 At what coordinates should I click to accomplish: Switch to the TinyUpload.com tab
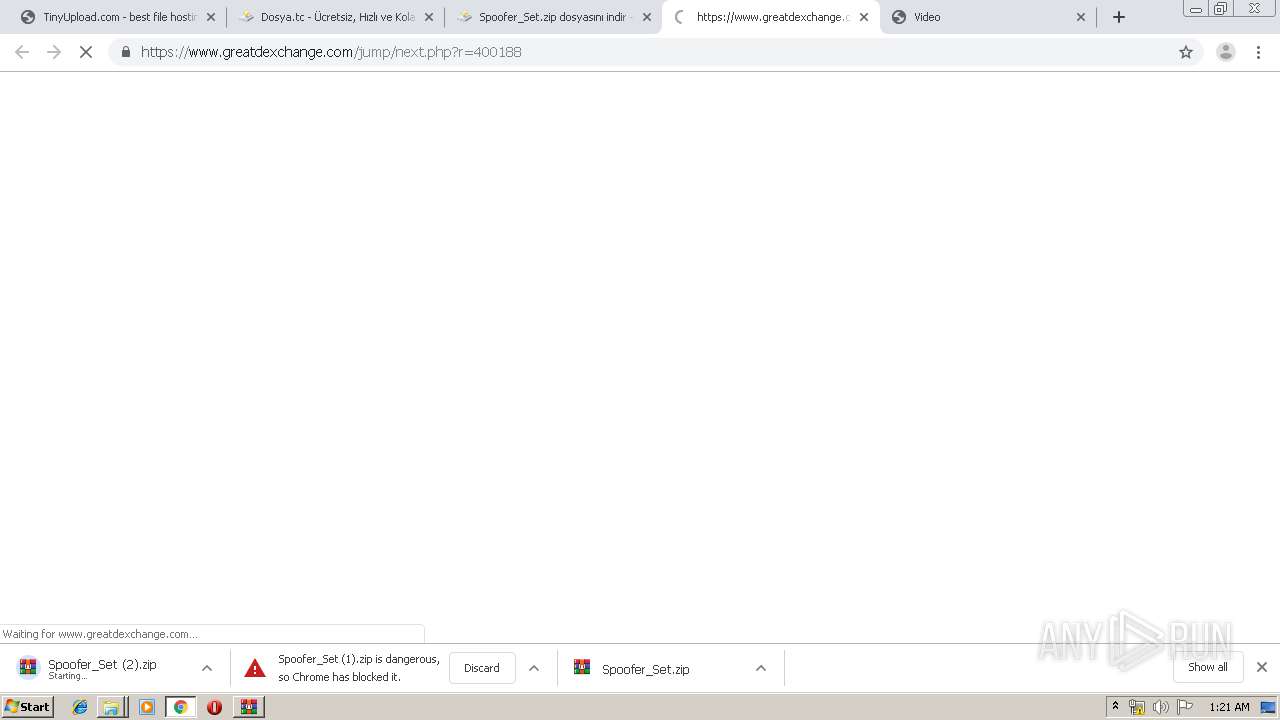[118, 17]
